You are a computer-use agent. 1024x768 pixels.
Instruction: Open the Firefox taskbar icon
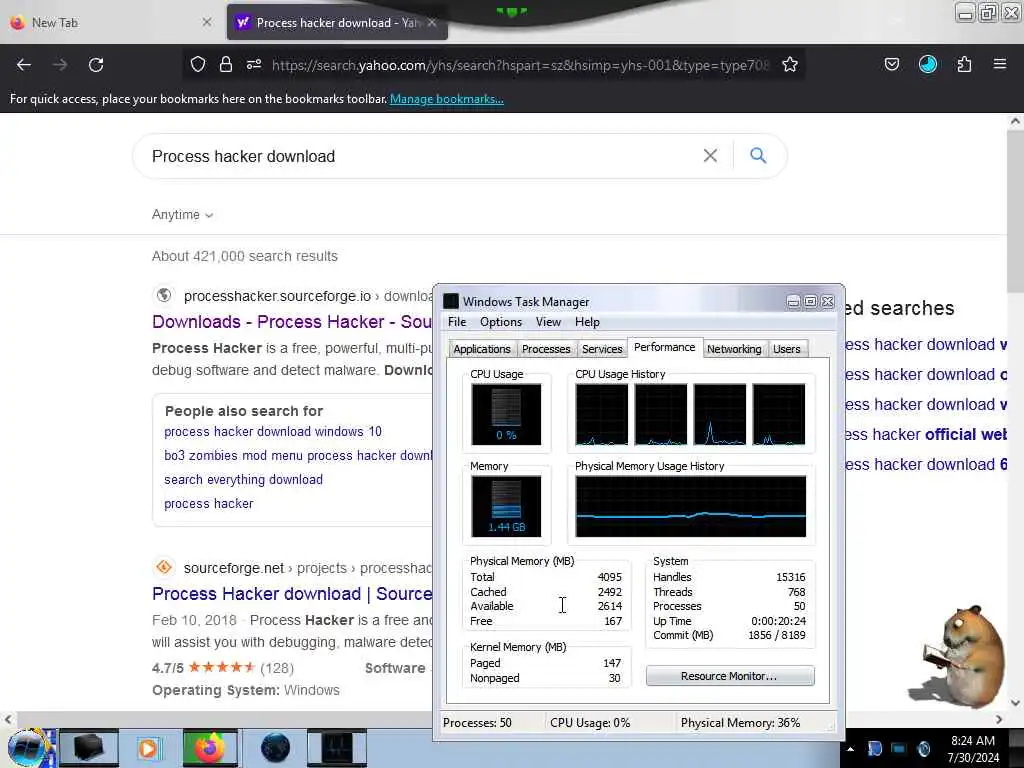[x=210, y=748]
